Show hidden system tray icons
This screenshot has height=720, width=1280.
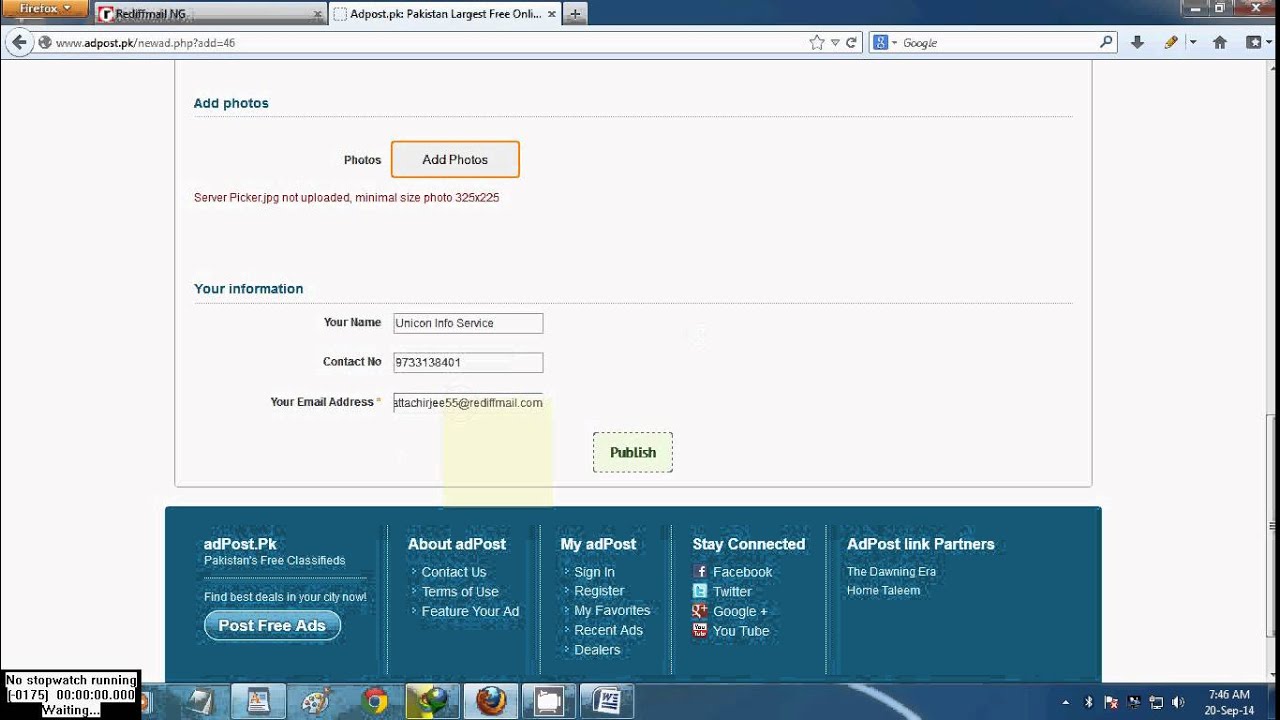click(x=1066, y=702)
